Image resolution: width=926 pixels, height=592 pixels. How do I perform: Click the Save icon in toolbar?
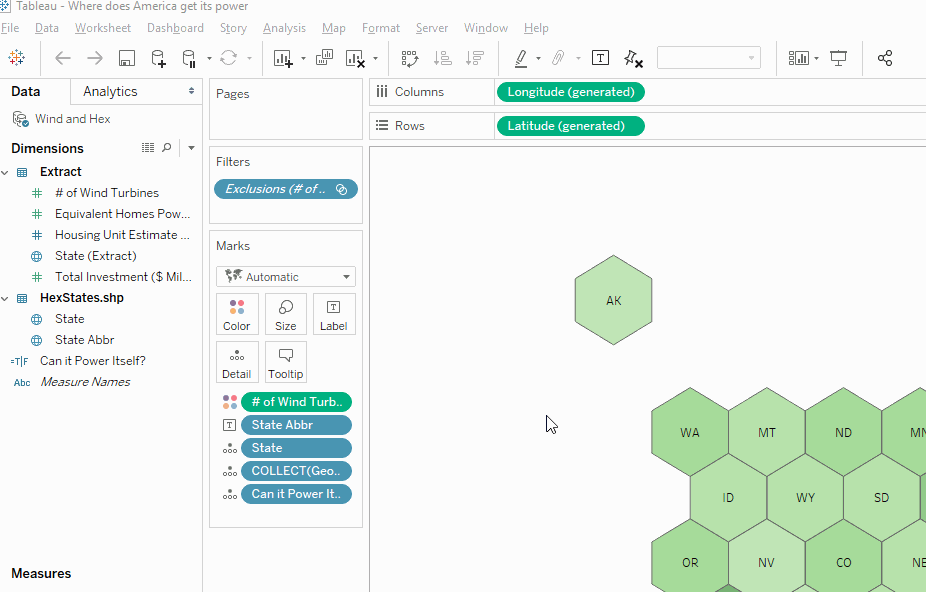(126, 58)
